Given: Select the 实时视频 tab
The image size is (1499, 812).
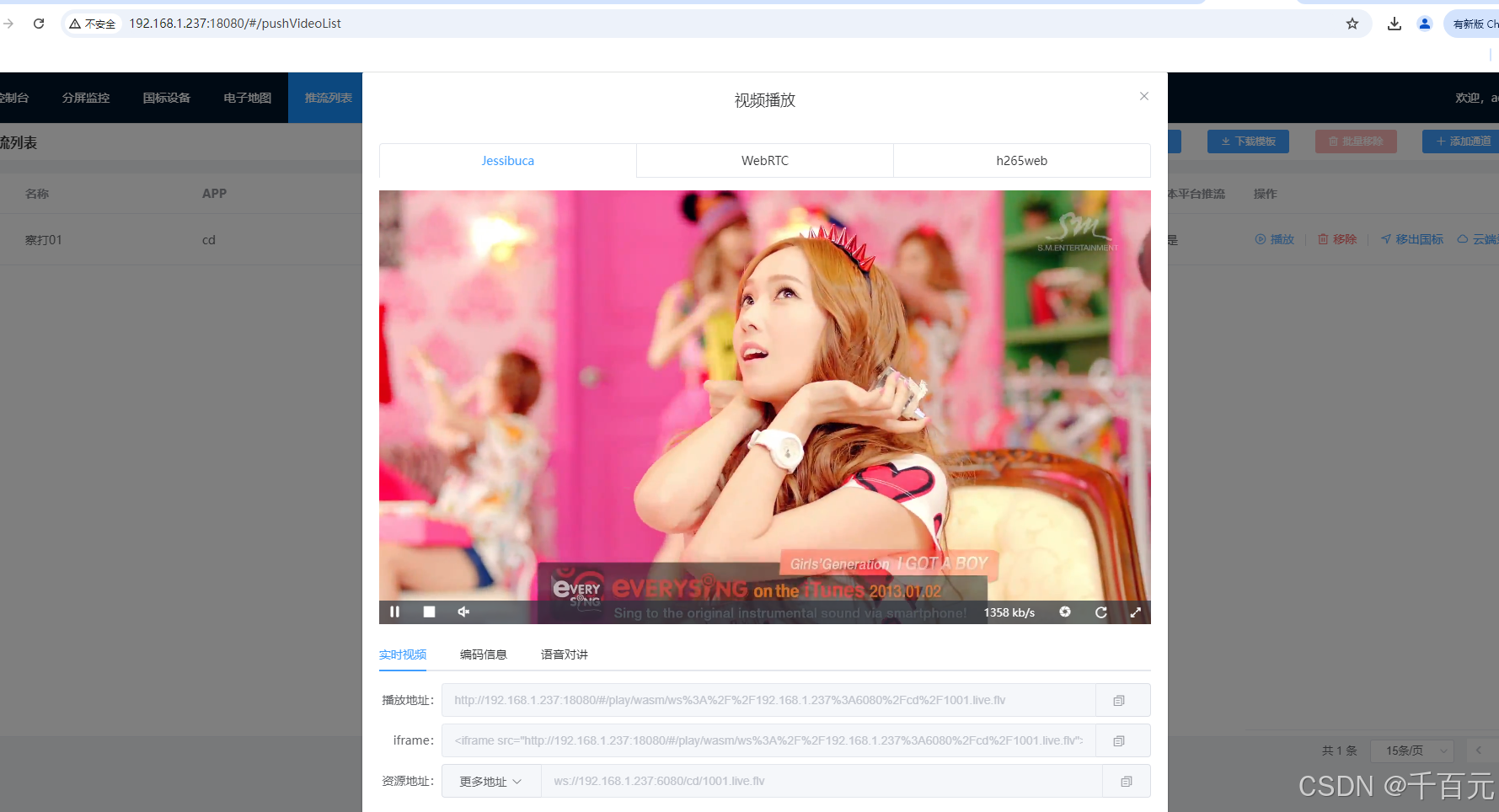Looking at the screenshot, I should coord(403,654).
